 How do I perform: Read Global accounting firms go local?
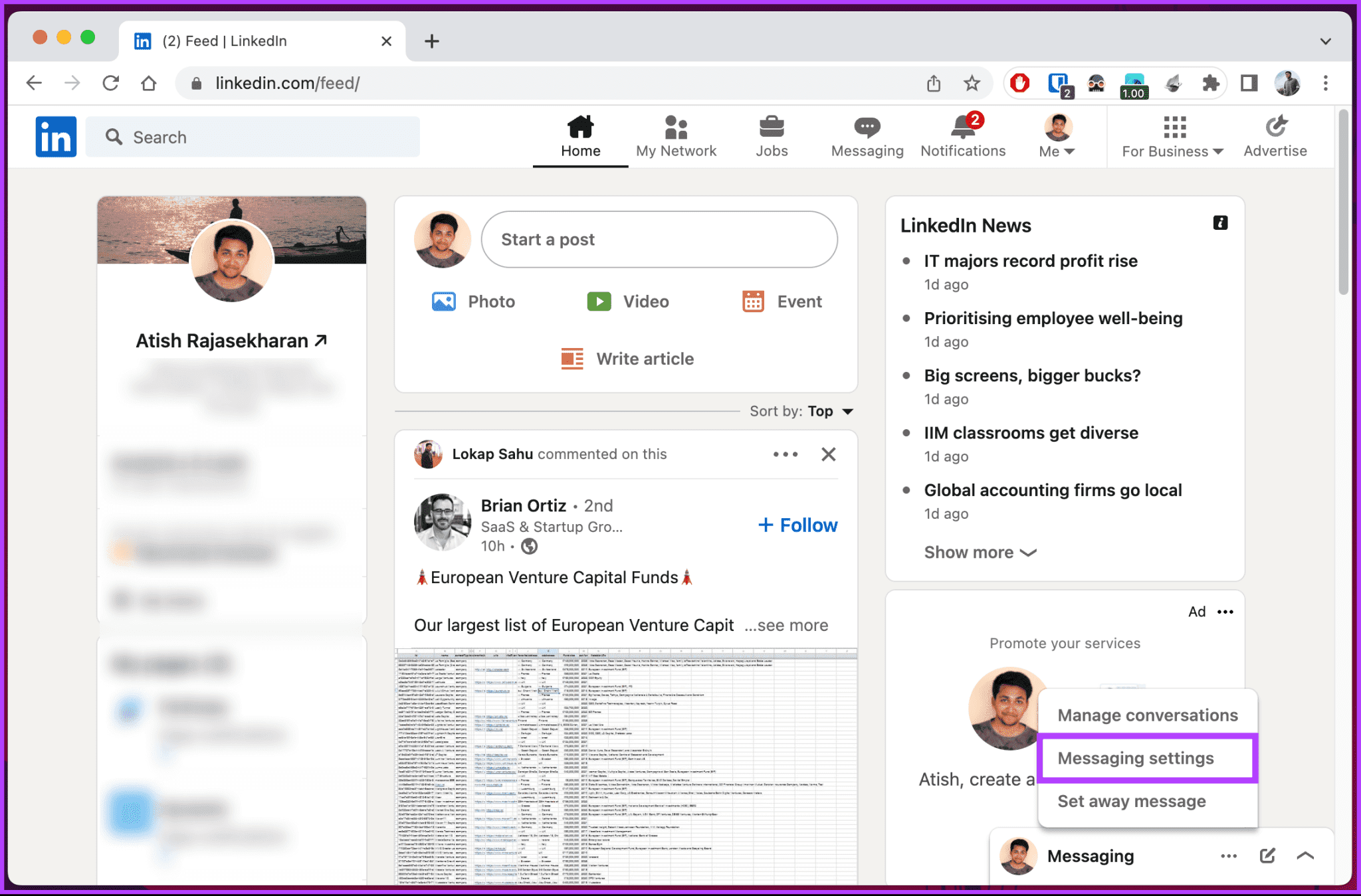pyautogui.click(x=1053, y=490)
